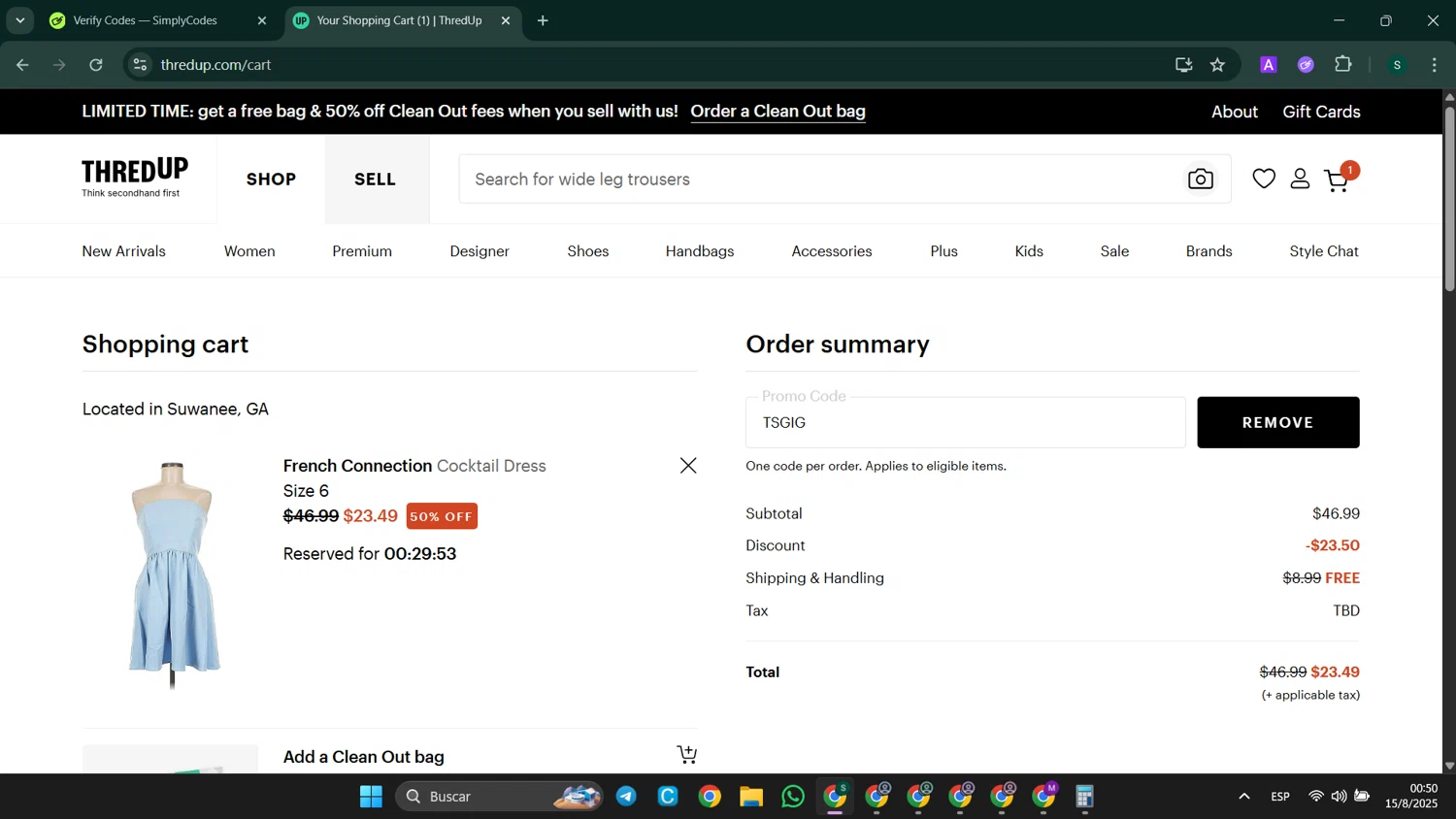
Task: Click the Windows taskbar search box
Action: [x=499, y=797]
